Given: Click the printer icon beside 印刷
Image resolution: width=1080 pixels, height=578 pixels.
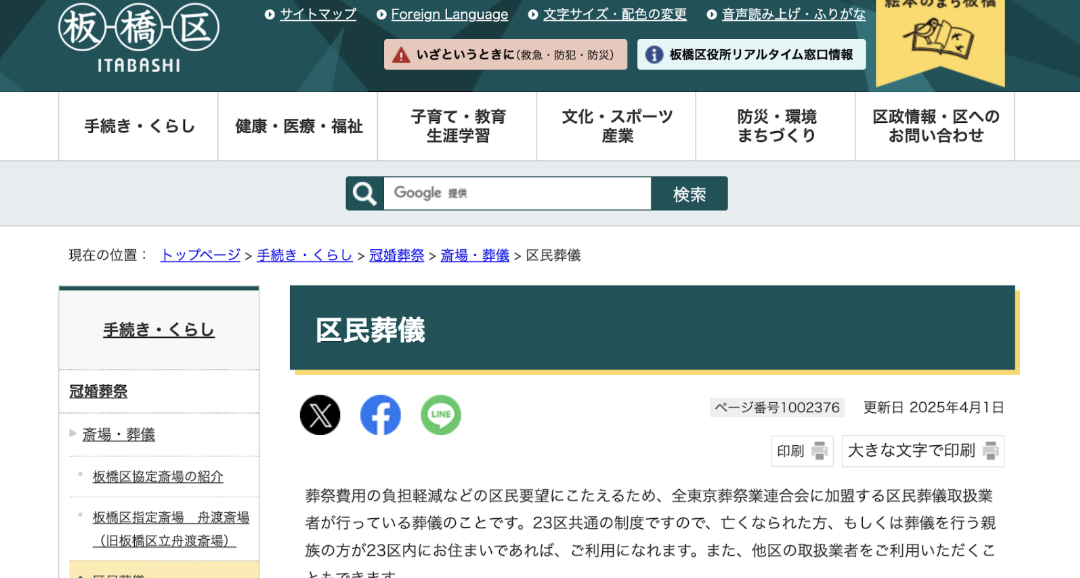Looking at the screenshot, I should pos(820,451).
